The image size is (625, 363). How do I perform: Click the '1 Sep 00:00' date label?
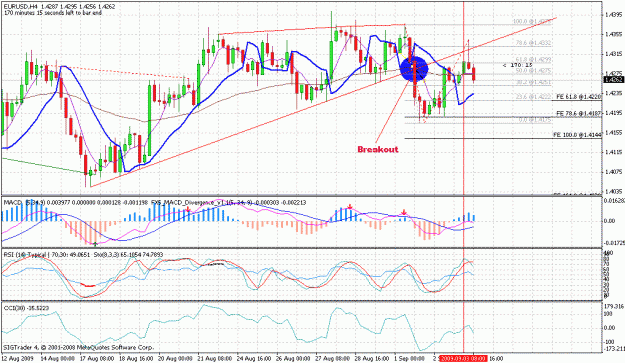(410, 359)
